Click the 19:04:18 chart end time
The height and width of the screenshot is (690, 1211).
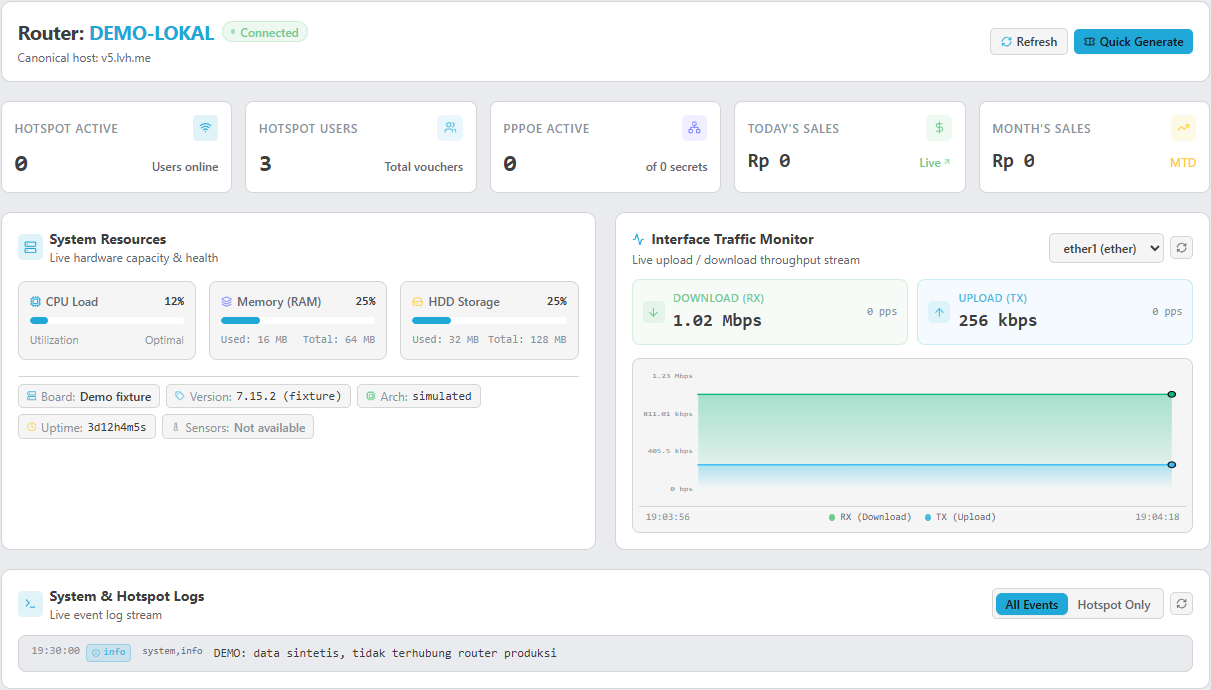(x=1157, y=517)
